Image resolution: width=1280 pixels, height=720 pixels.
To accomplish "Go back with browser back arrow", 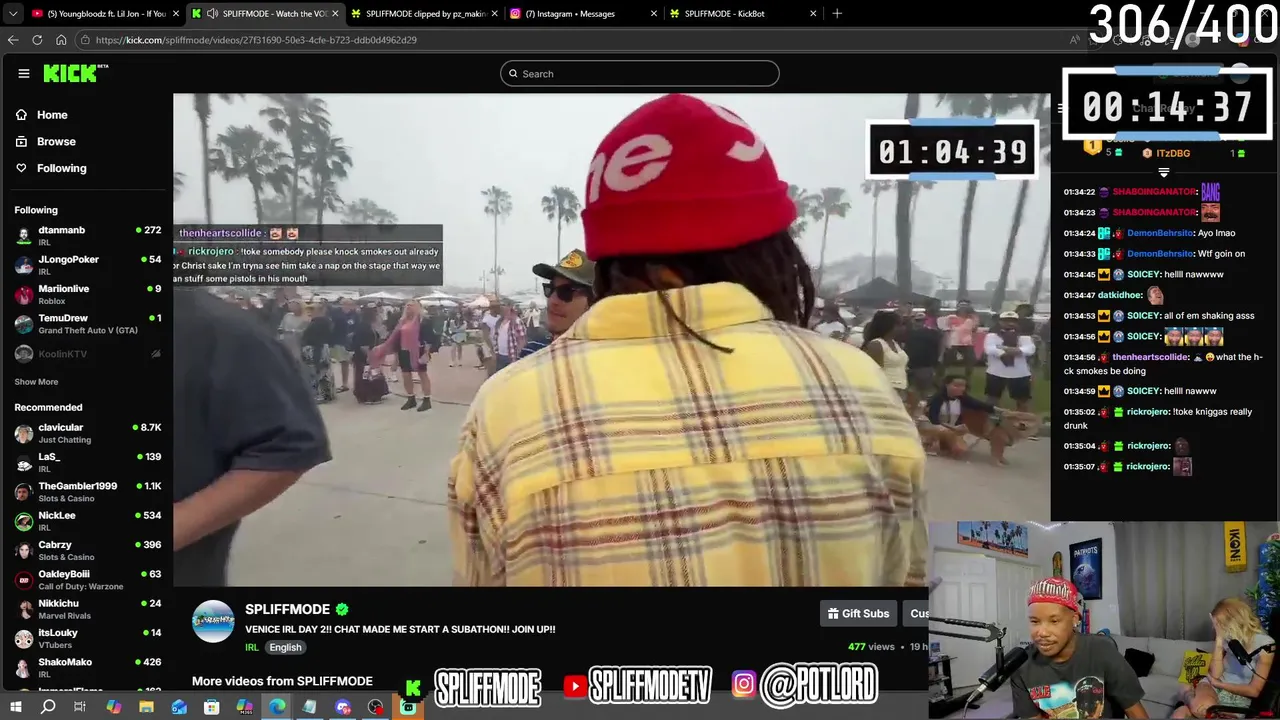I will click(13, 40).
